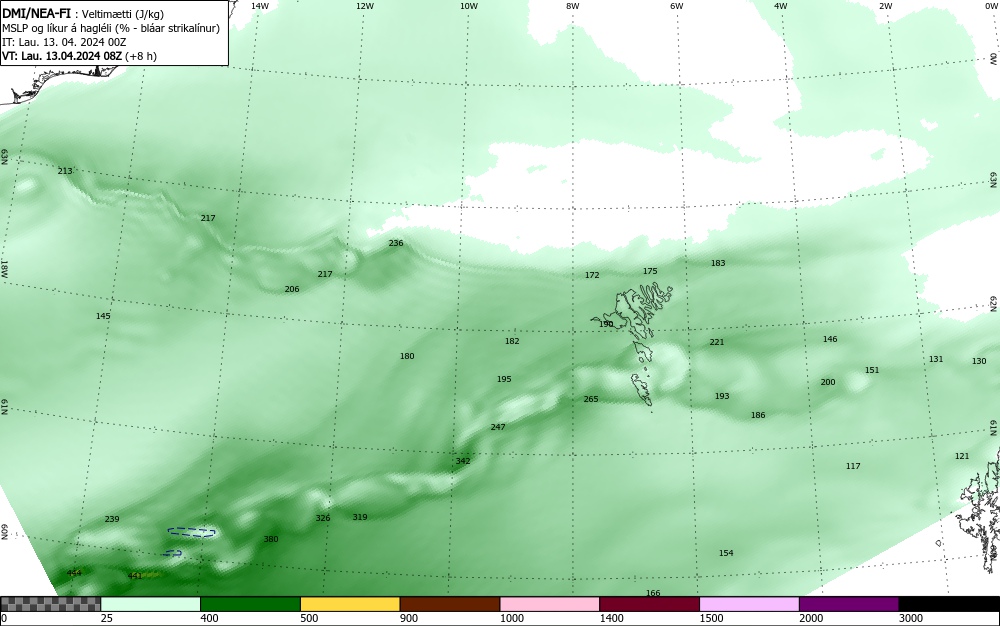Click the '6W' longitude label
Screen dimensions: 1000x626
click(677, 6)
